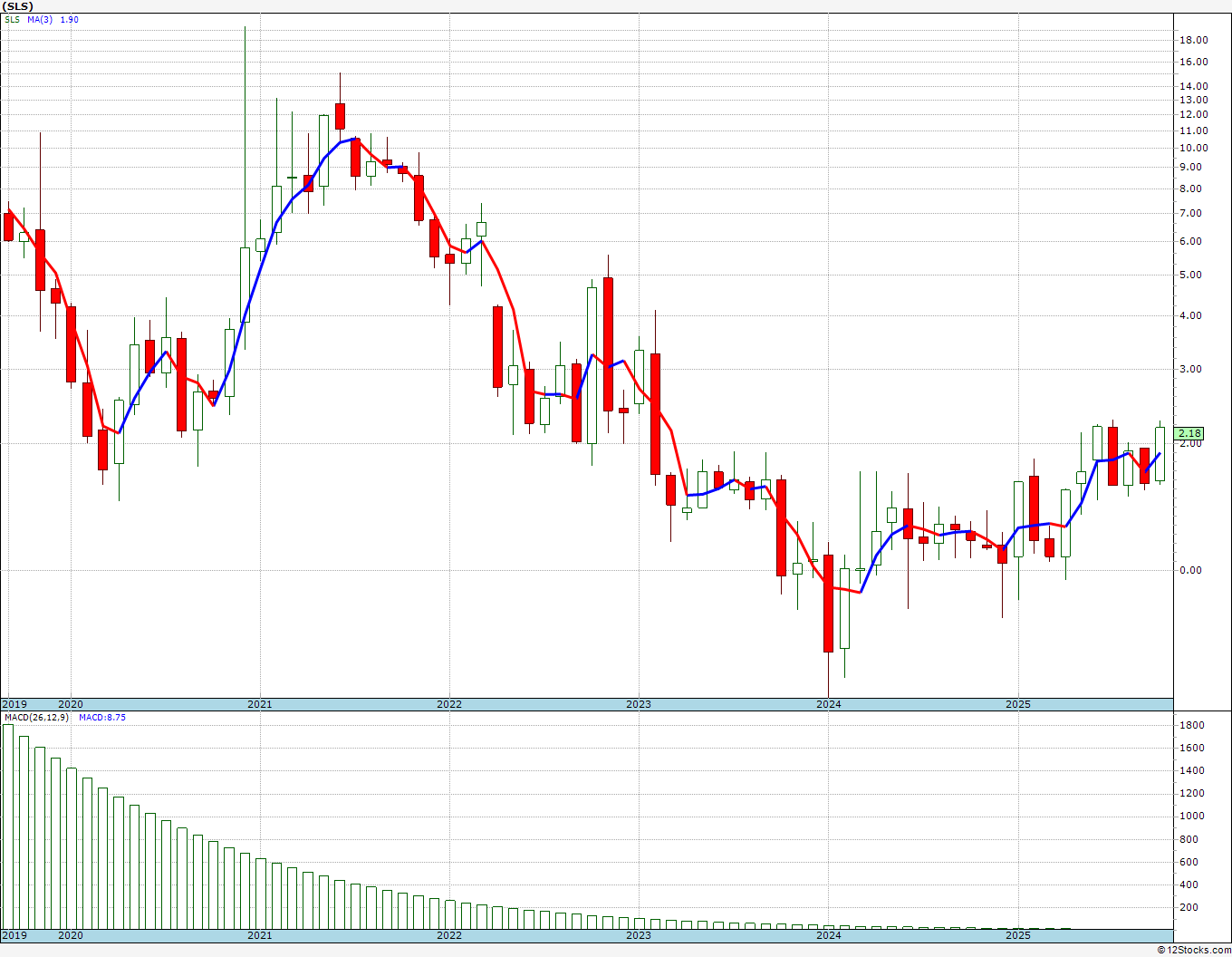1232x957 pixels.
Task: Click the 0.00 price axis label
Action: (x=1190, y=570)
